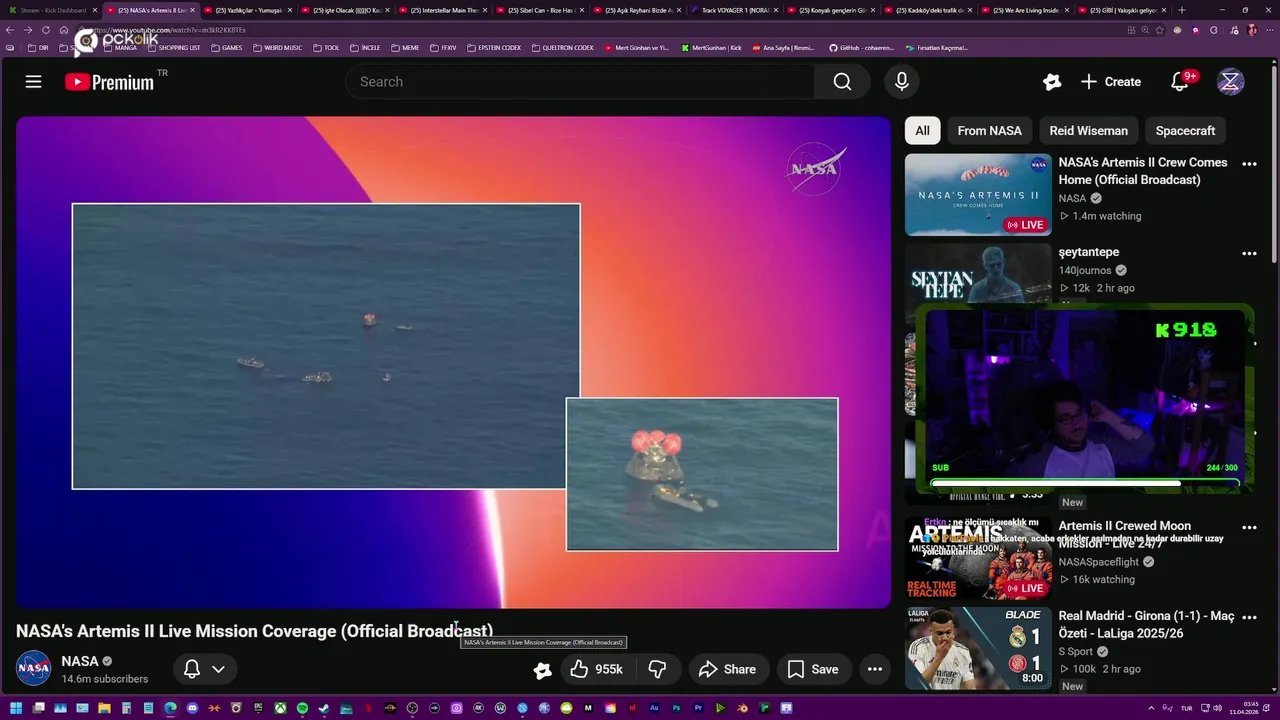Open NASA's Artemis II Crew Comes Home title
The width and height of the screenshot is (1280, 720).
1143,171
